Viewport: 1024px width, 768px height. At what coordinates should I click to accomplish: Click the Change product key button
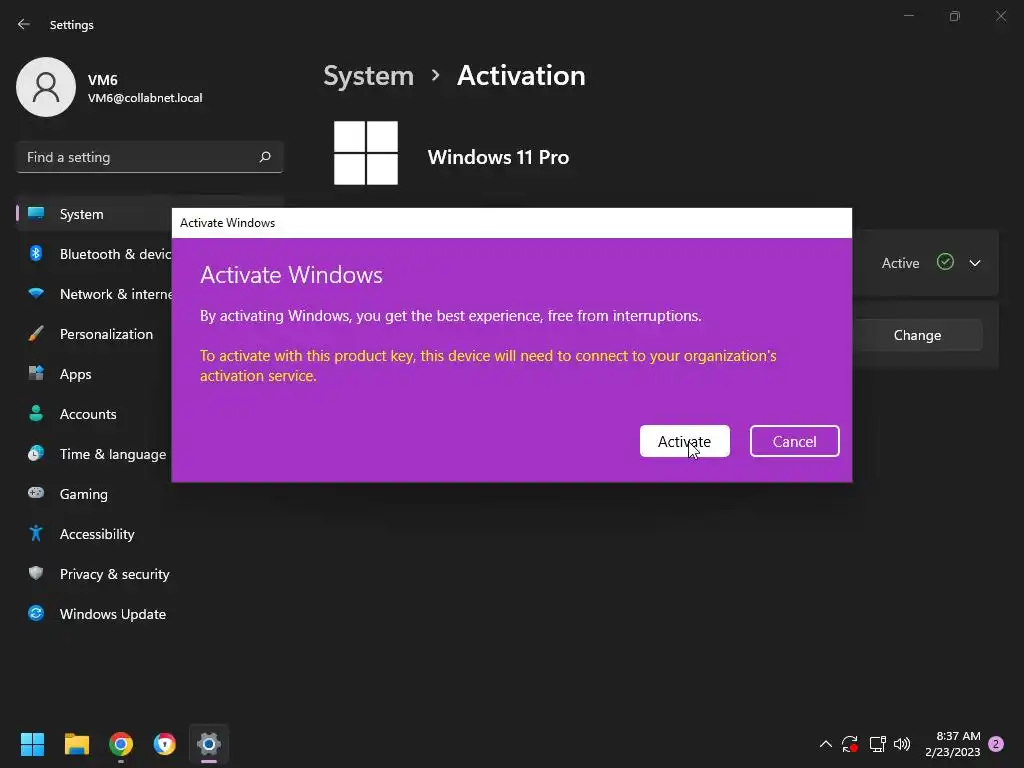pos(917,335)
